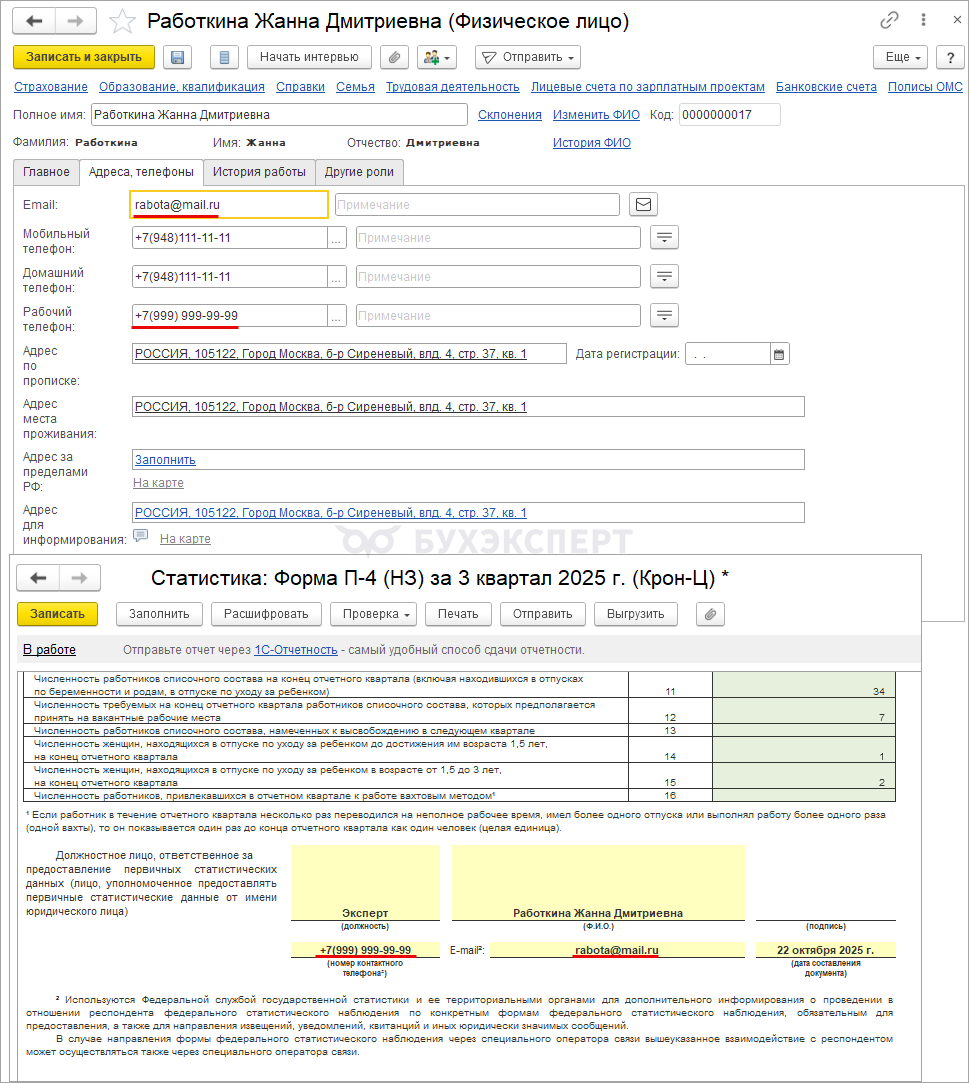Go forward in the Статистика form window
The image size is (969, 1083).
pos(79,578)
